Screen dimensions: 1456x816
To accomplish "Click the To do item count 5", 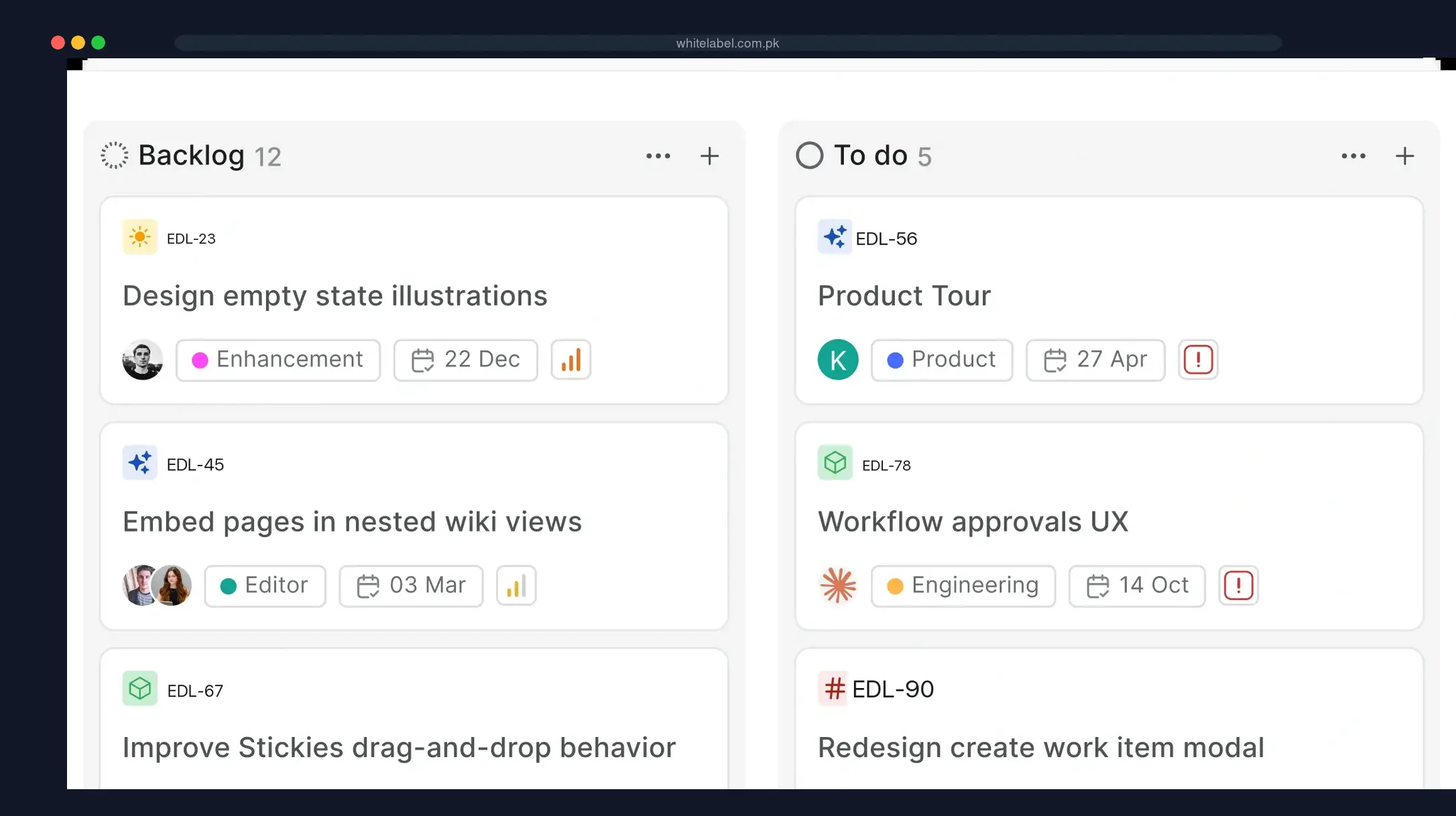I will 924,157.
